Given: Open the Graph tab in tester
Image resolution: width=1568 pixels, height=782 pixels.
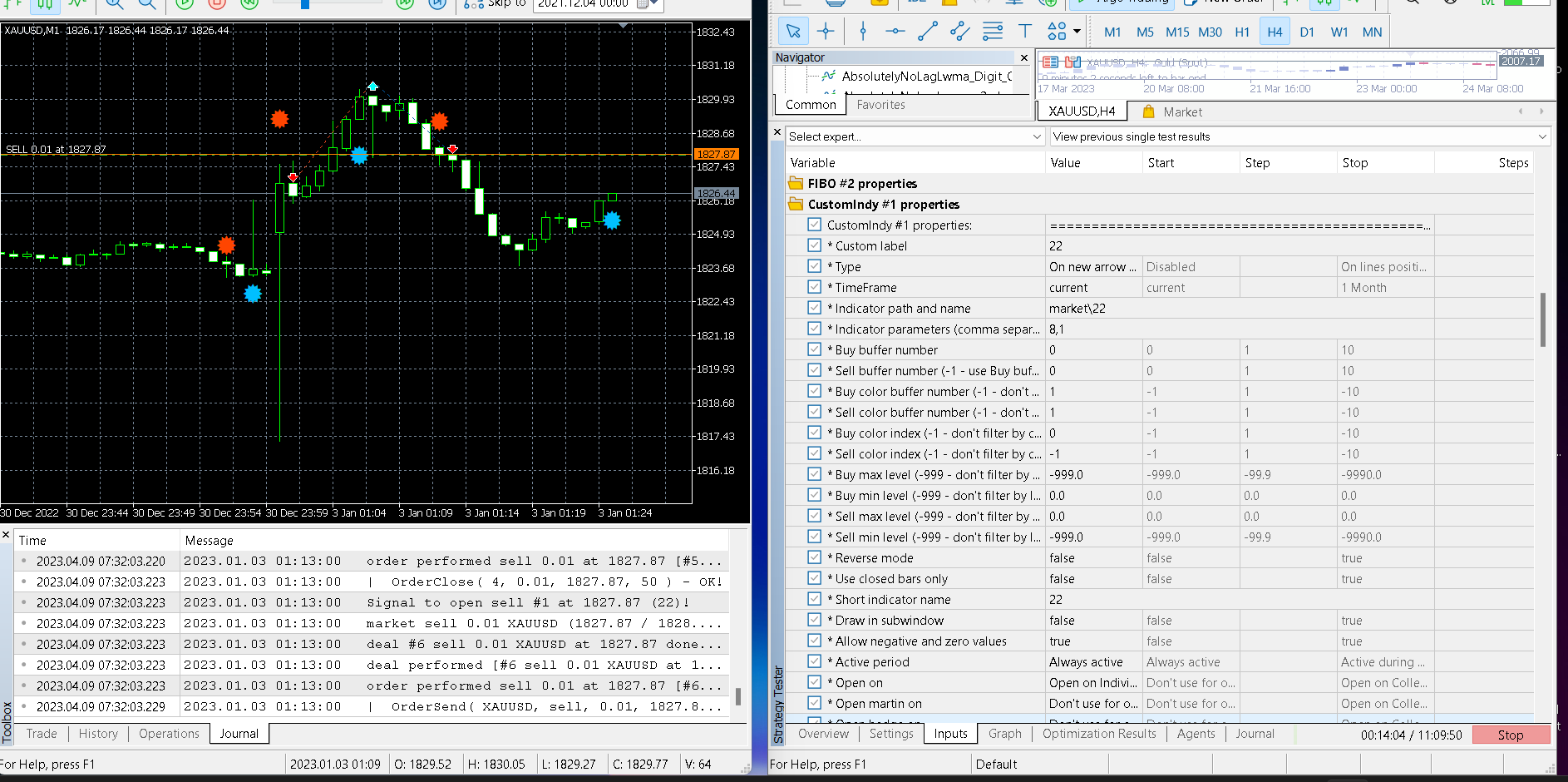Looking at the screenshot, I should 1004,734.
